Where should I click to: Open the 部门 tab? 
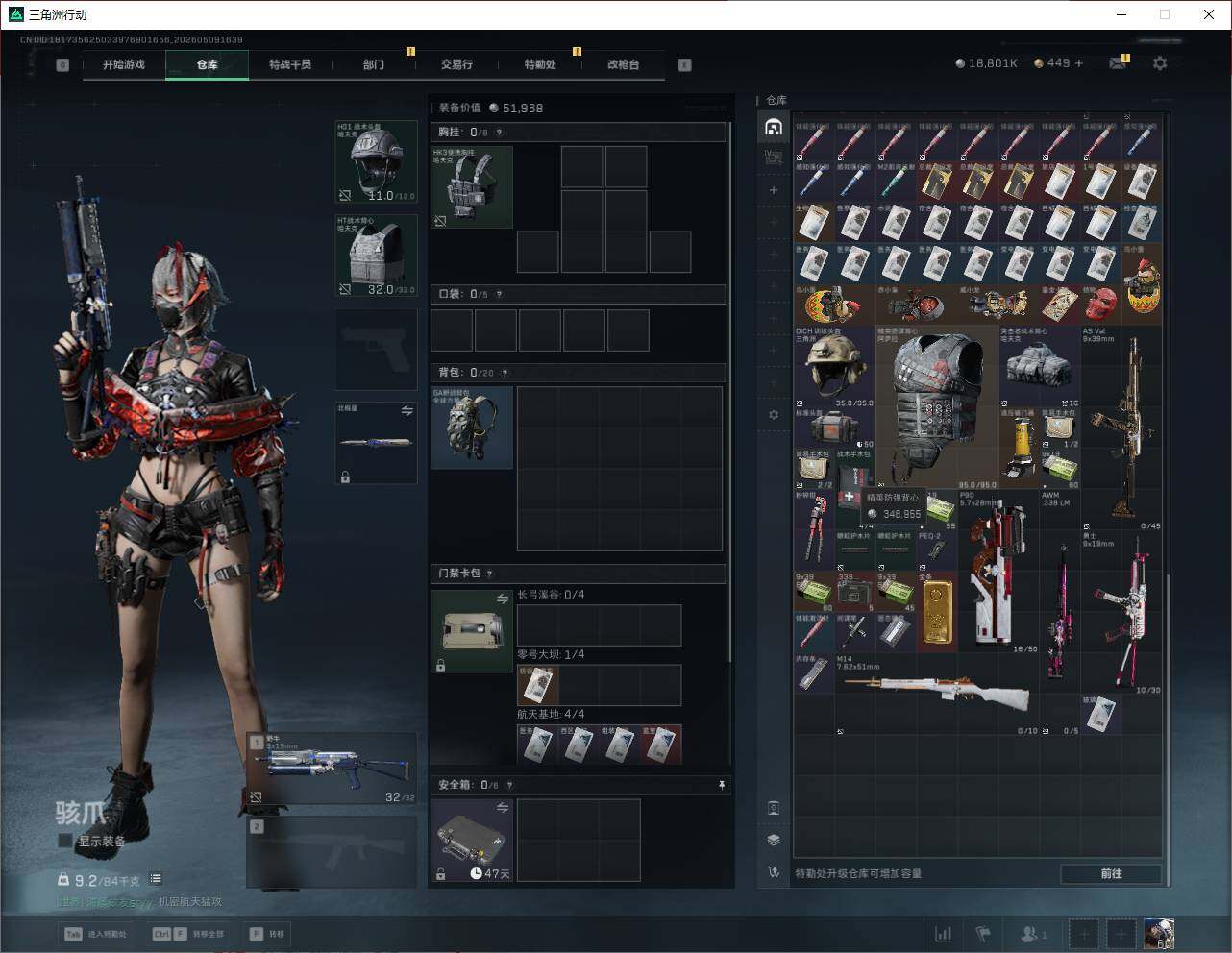(374, 64)
